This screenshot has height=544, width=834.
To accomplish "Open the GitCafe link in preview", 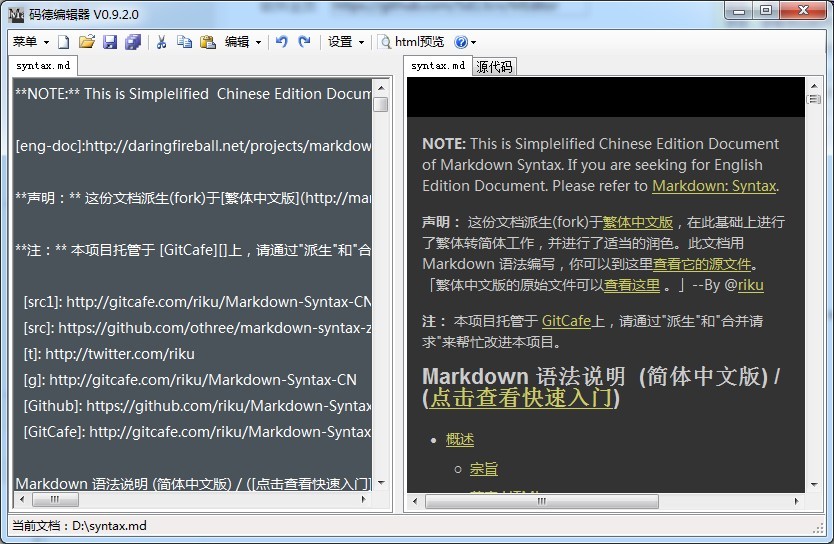I will [566, 321].
